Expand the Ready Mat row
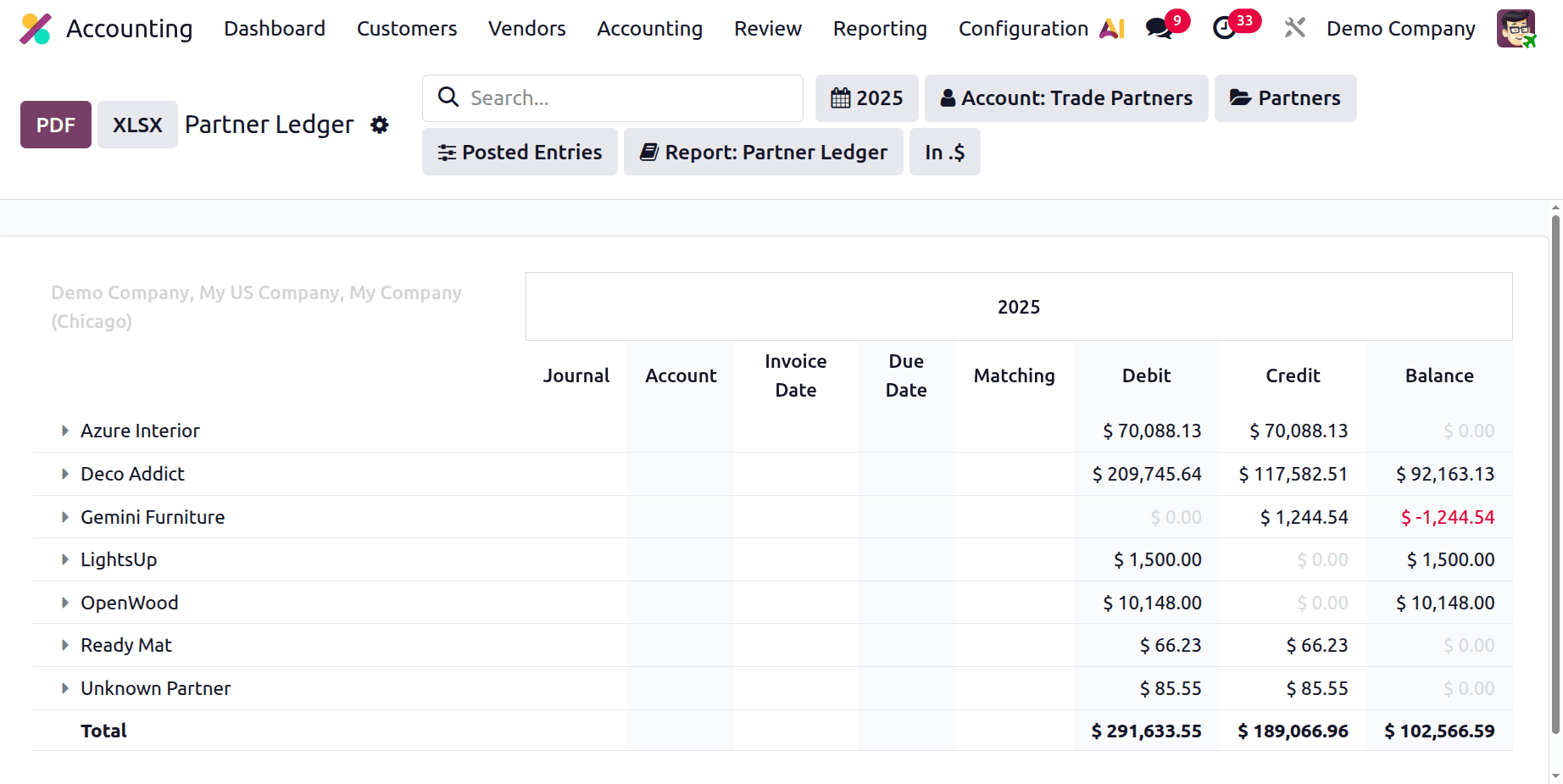 coord(65,645)
